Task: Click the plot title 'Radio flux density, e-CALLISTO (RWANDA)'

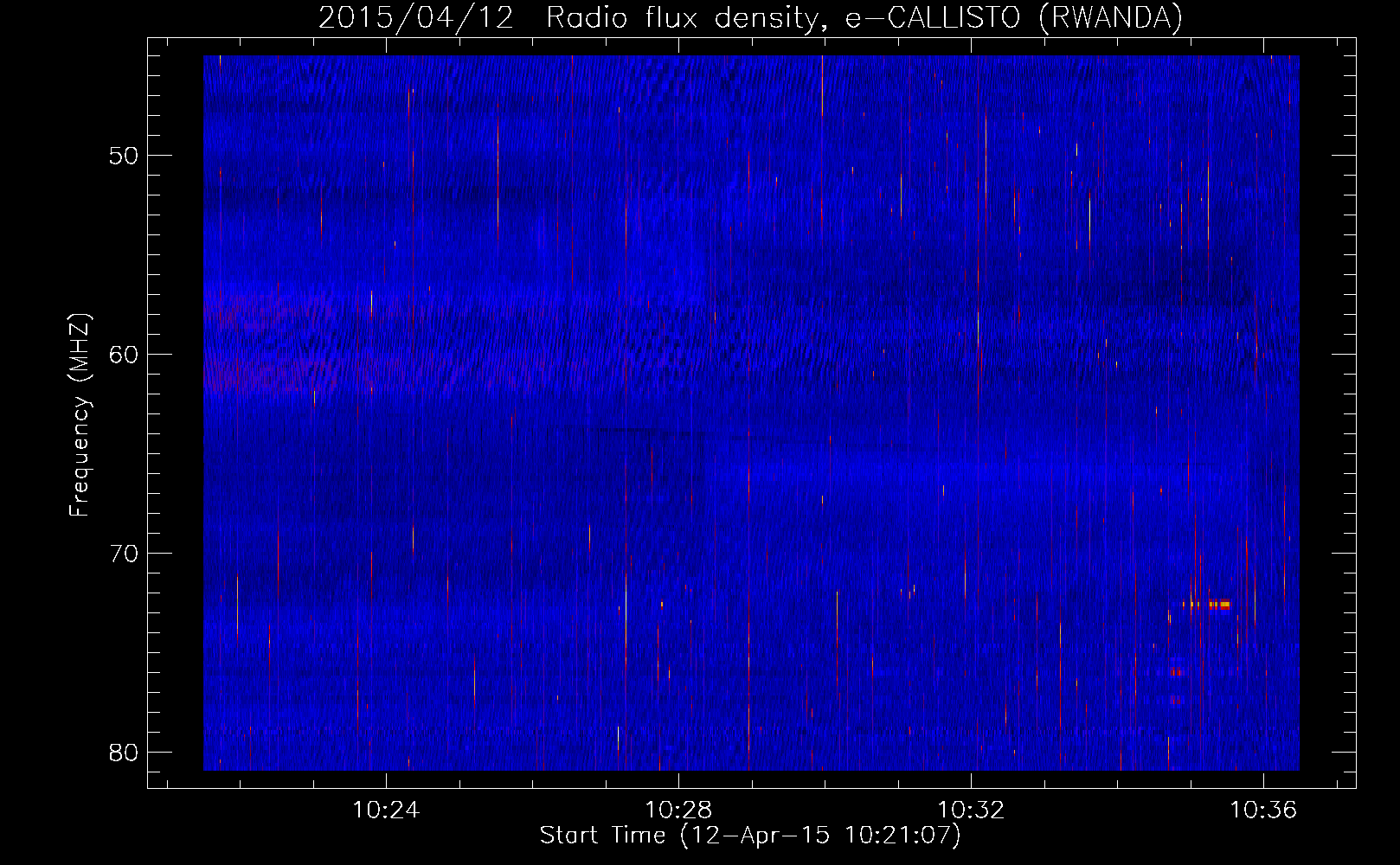Action: (864, 18)
